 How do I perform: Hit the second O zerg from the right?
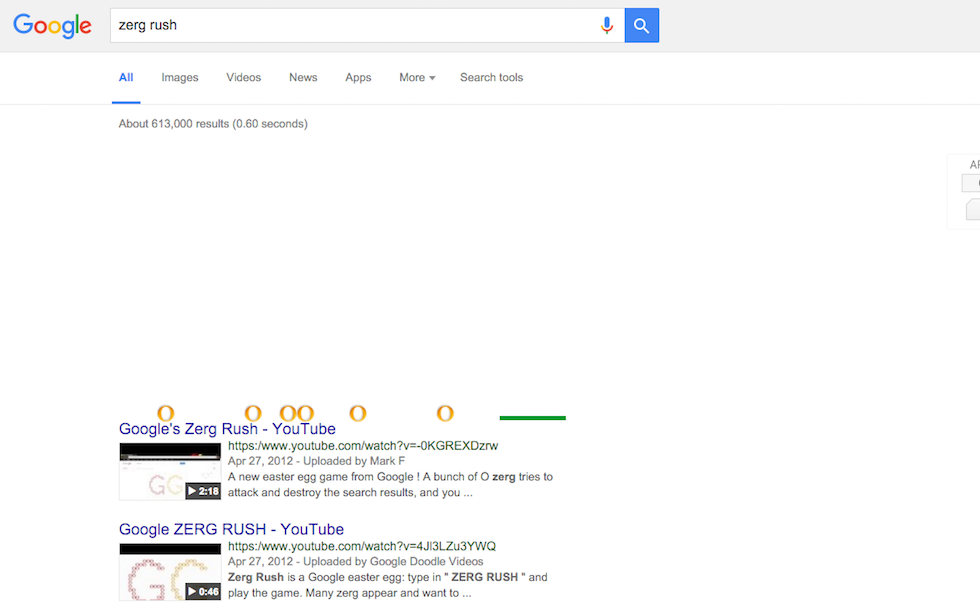[x=357, y=413]
